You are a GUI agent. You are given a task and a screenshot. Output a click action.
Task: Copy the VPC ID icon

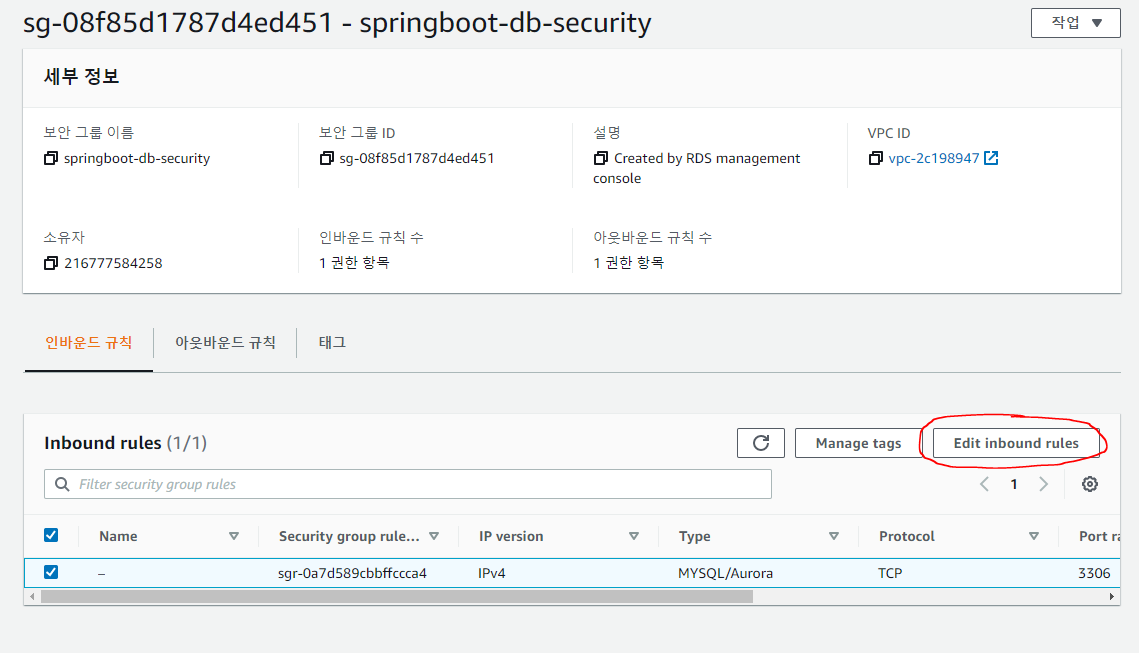pos(876,158)
